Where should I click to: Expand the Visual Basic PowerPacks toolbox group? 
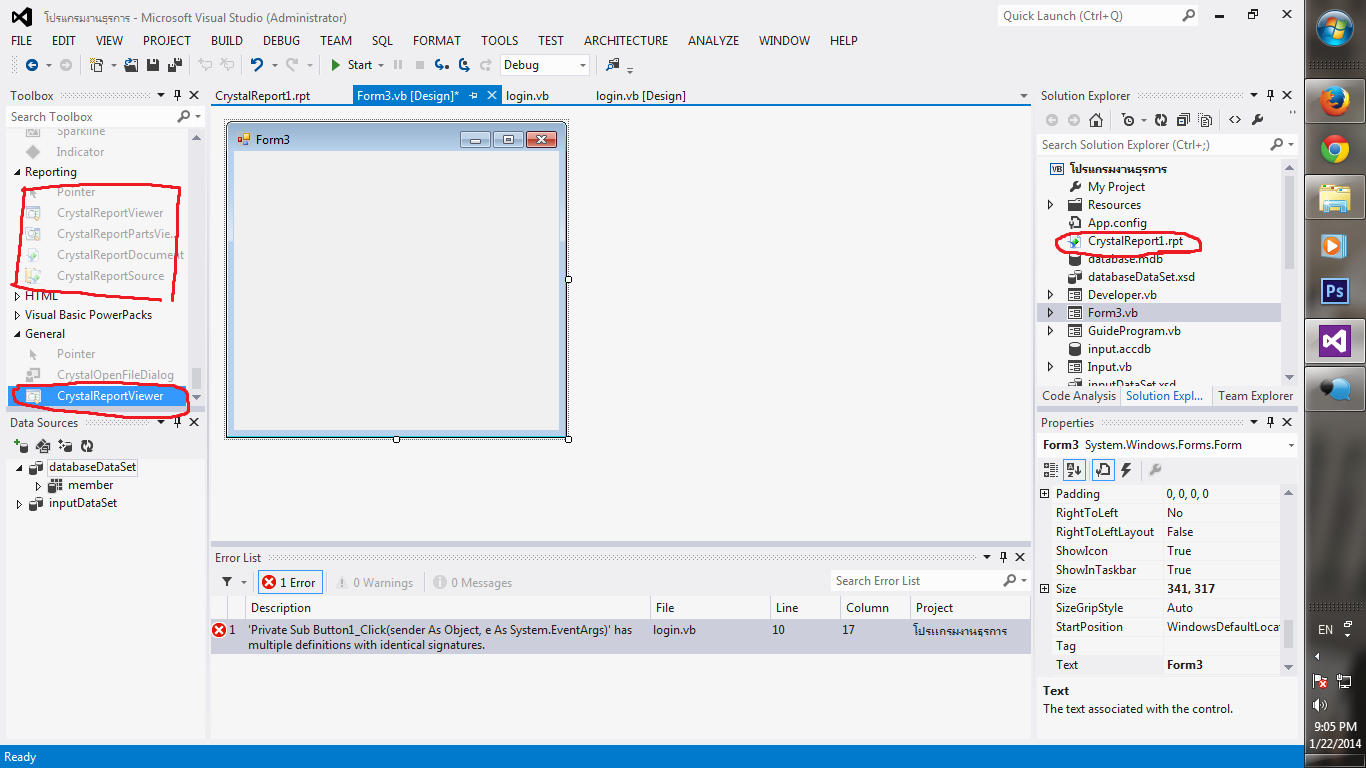18,315
